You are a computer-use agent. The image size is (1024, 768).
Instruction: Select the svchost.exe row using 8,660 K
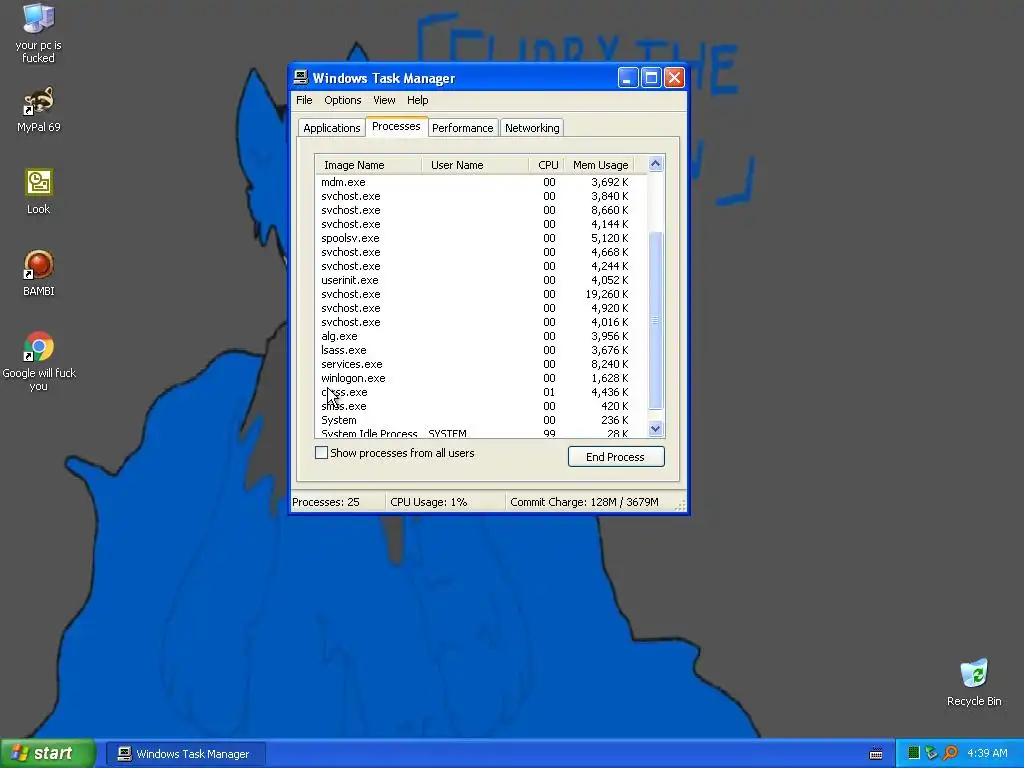tap(481, 210)
